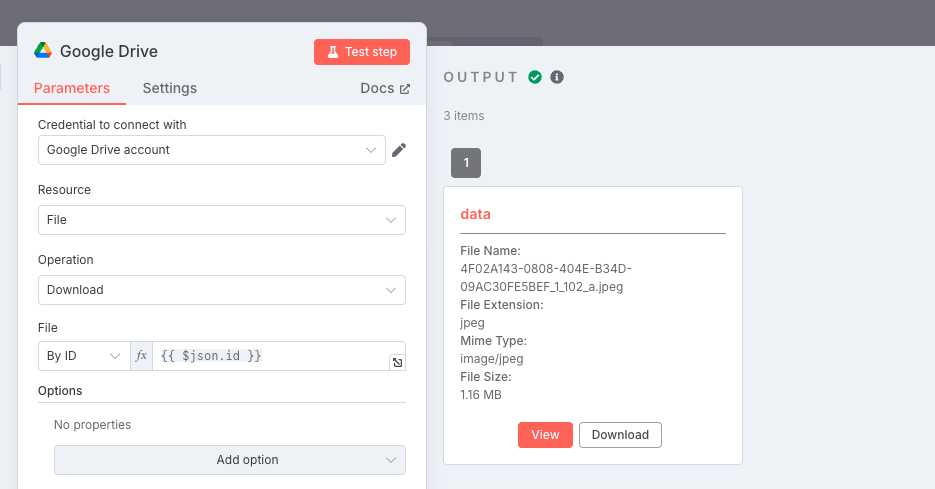Open the Operation dropdown set to Download
The width and height of the screenshot is (935, 489).
pos(222,290)
